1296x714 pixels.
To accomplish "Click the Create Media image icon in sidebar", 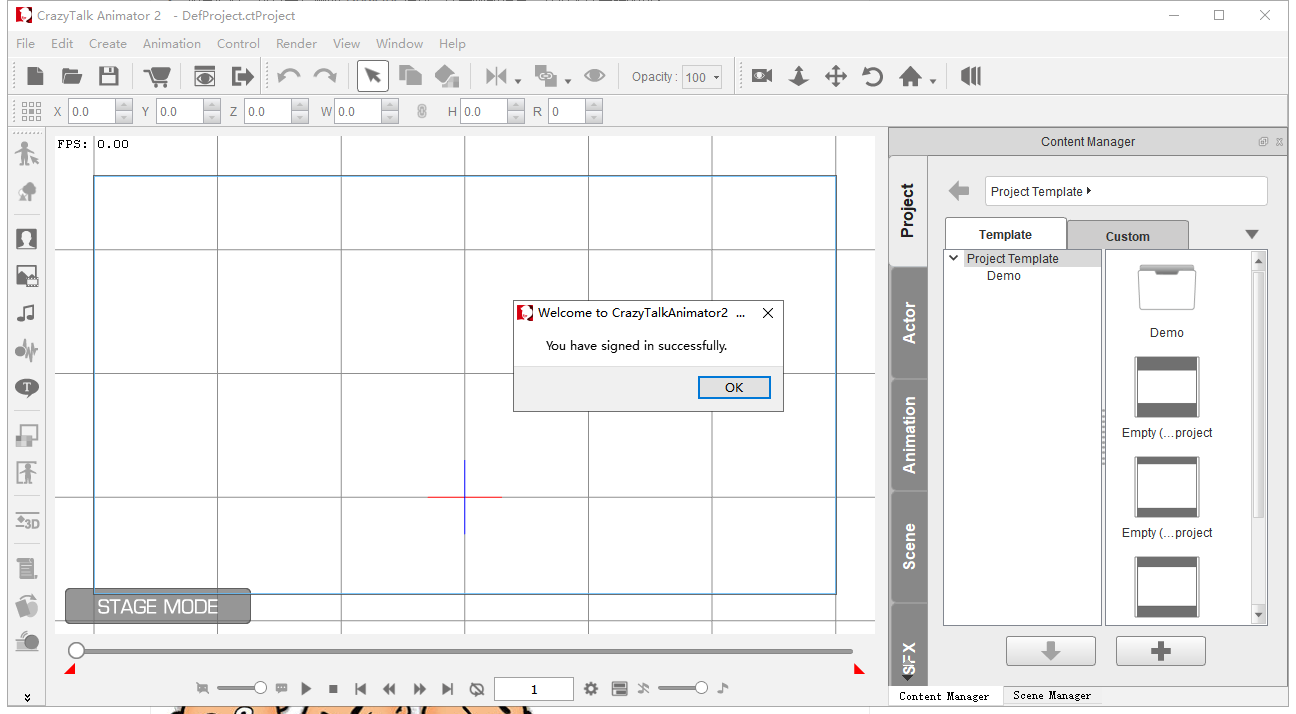I will (x=27, y=276).
